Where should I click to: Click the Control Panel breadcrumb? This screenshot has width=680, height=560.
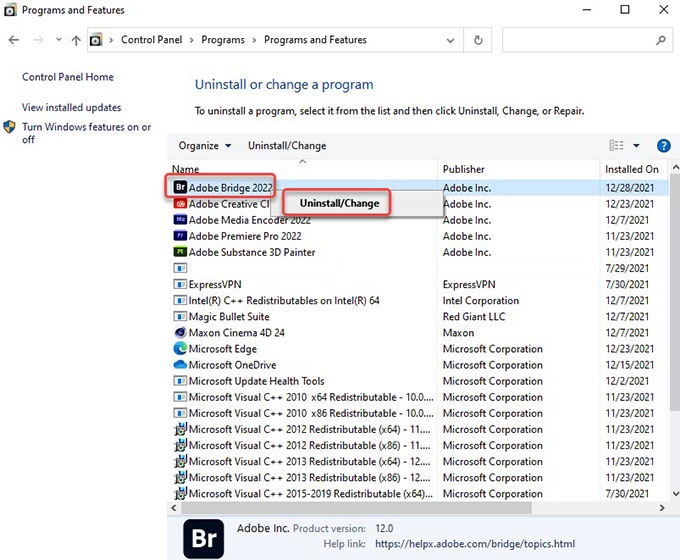tap(151, 40)
